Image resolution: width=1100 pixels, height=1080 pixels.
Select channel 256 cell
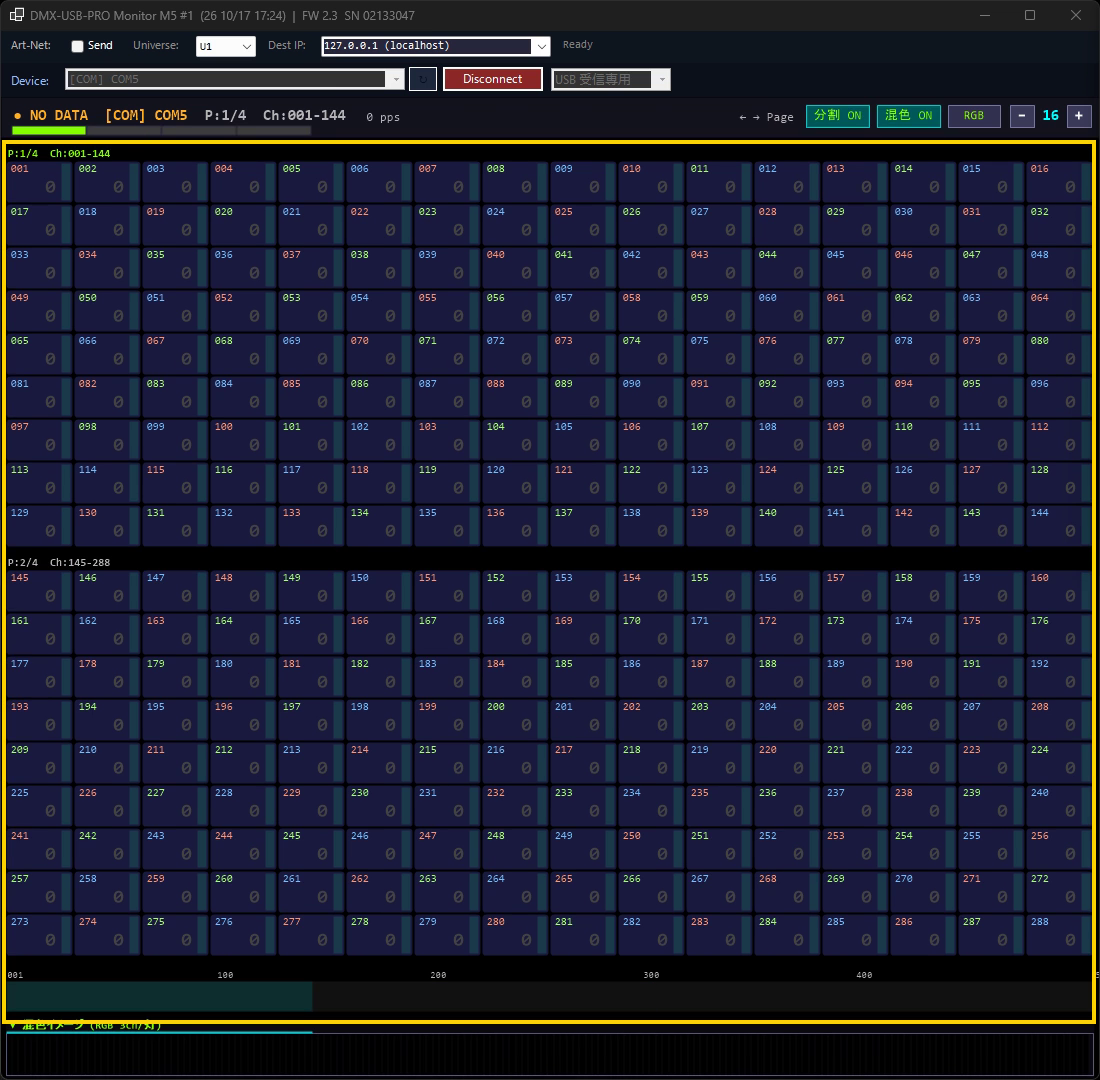click(x=1059, y=848)
